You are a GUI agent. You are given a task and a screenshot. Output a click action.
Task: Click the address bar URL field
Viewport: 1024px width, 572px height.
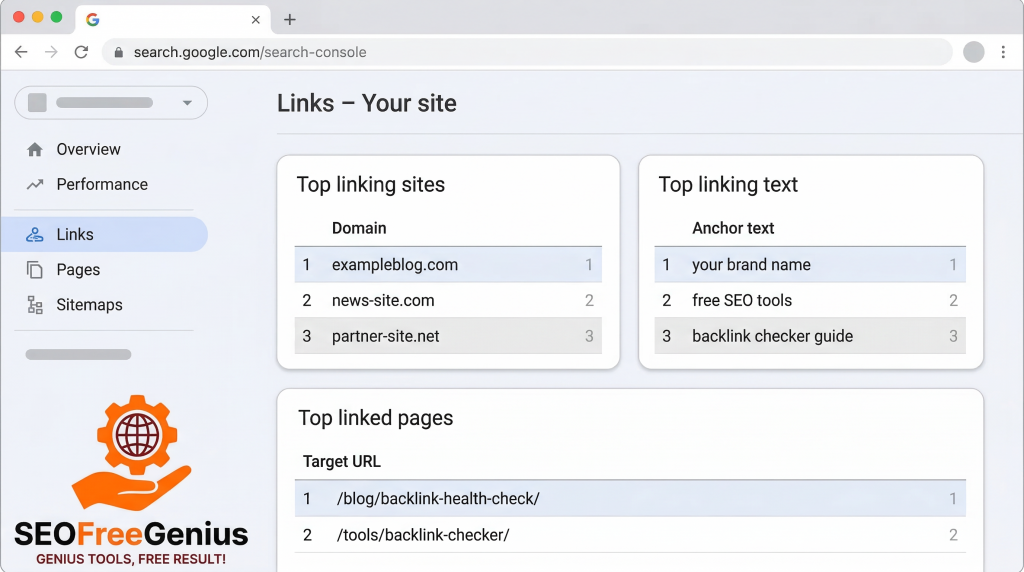point(526,52)
